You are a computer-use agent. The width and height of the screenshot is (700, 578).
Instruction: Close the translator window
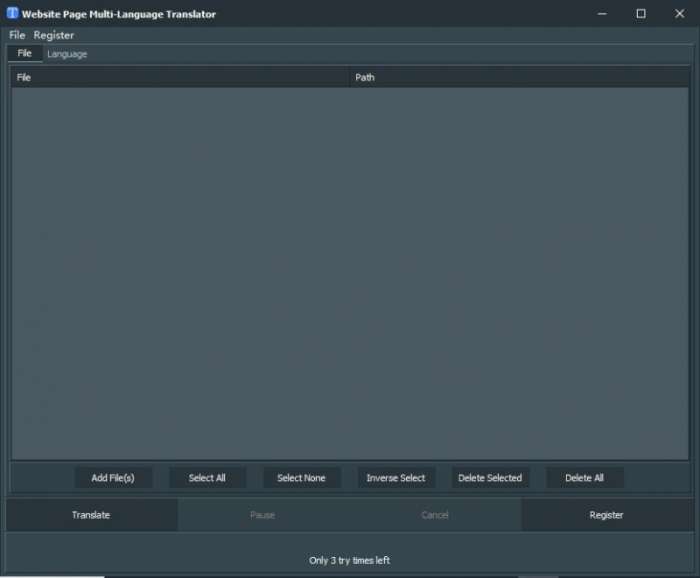coord(679,14)
